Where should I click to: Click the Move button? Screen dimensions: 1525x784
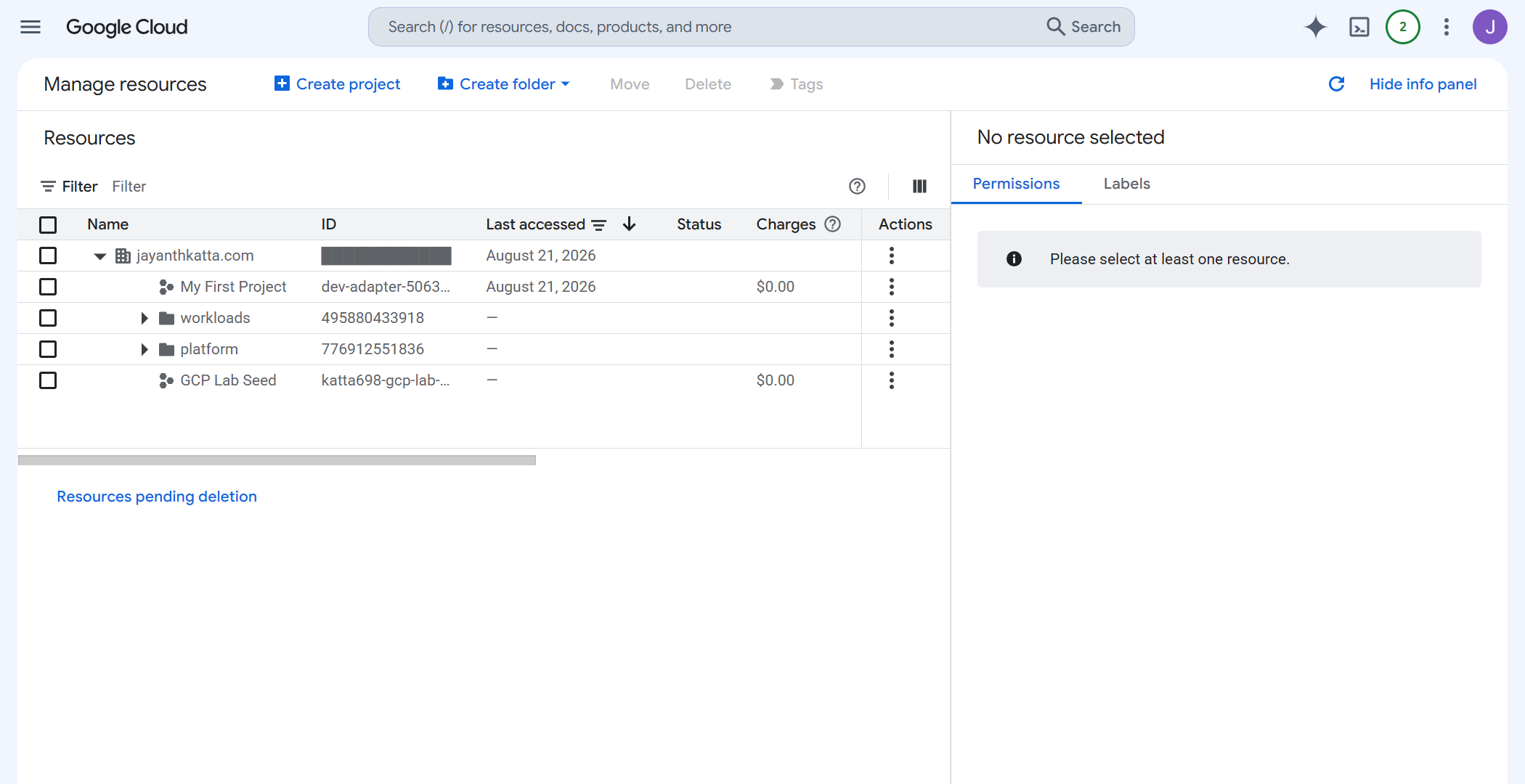coord(630,84)
